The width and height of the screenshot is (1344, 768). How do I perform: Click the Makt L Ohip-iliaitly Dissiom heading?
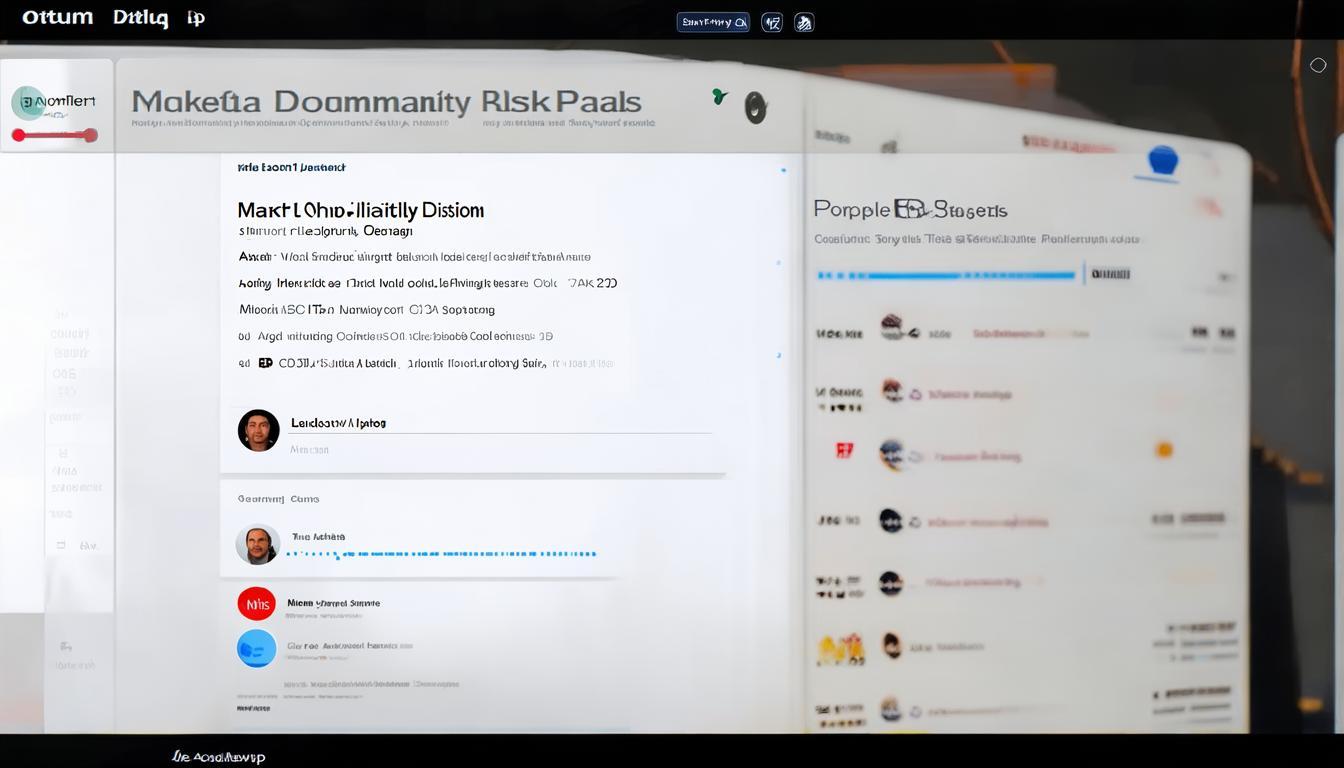pos(361,210)
